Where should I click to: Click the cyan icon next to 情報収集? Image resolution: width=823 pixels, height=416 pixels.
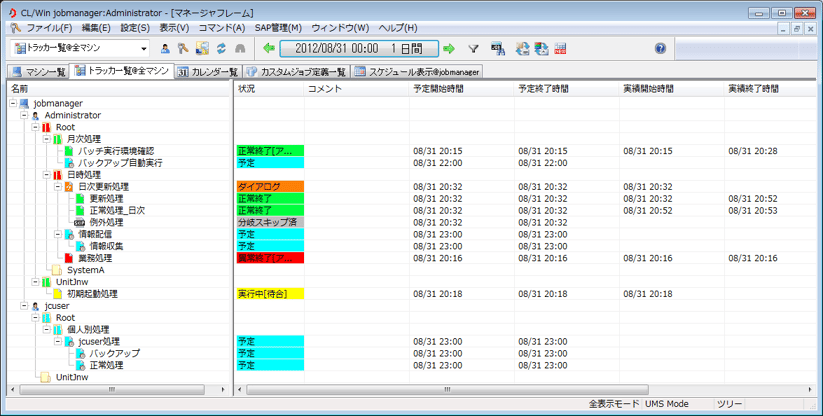(80, 246)
